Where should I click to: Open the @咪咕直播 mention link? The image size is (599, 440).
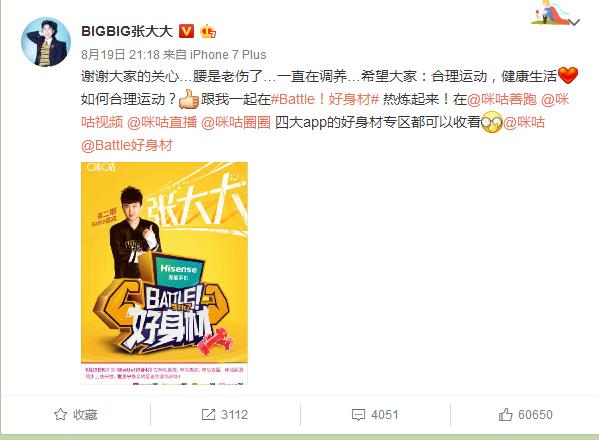[x=162, y=122]
